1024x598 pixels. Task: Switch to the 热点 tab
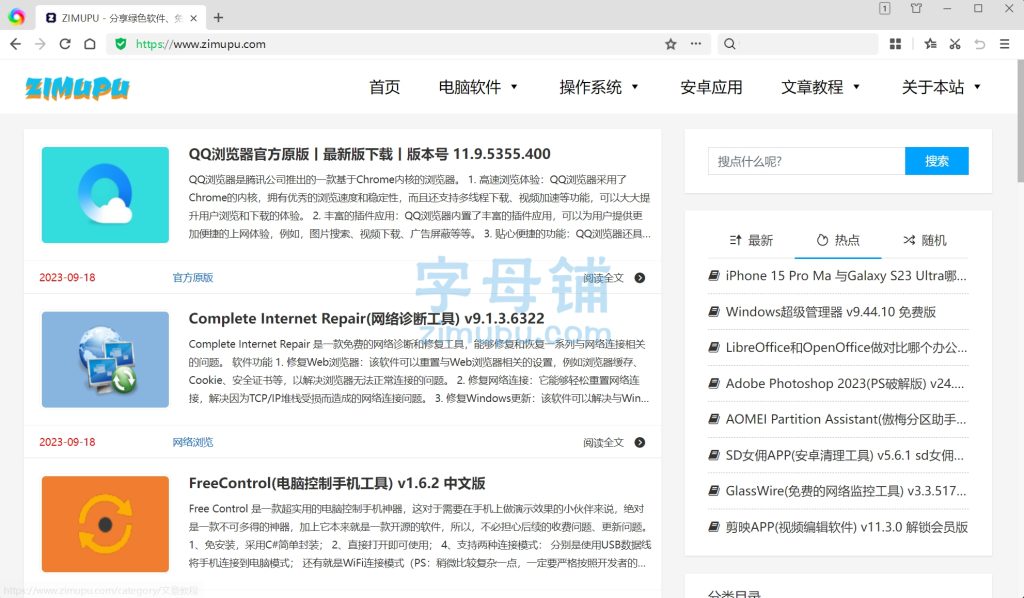pyautogui.click(x=838, y=240)
